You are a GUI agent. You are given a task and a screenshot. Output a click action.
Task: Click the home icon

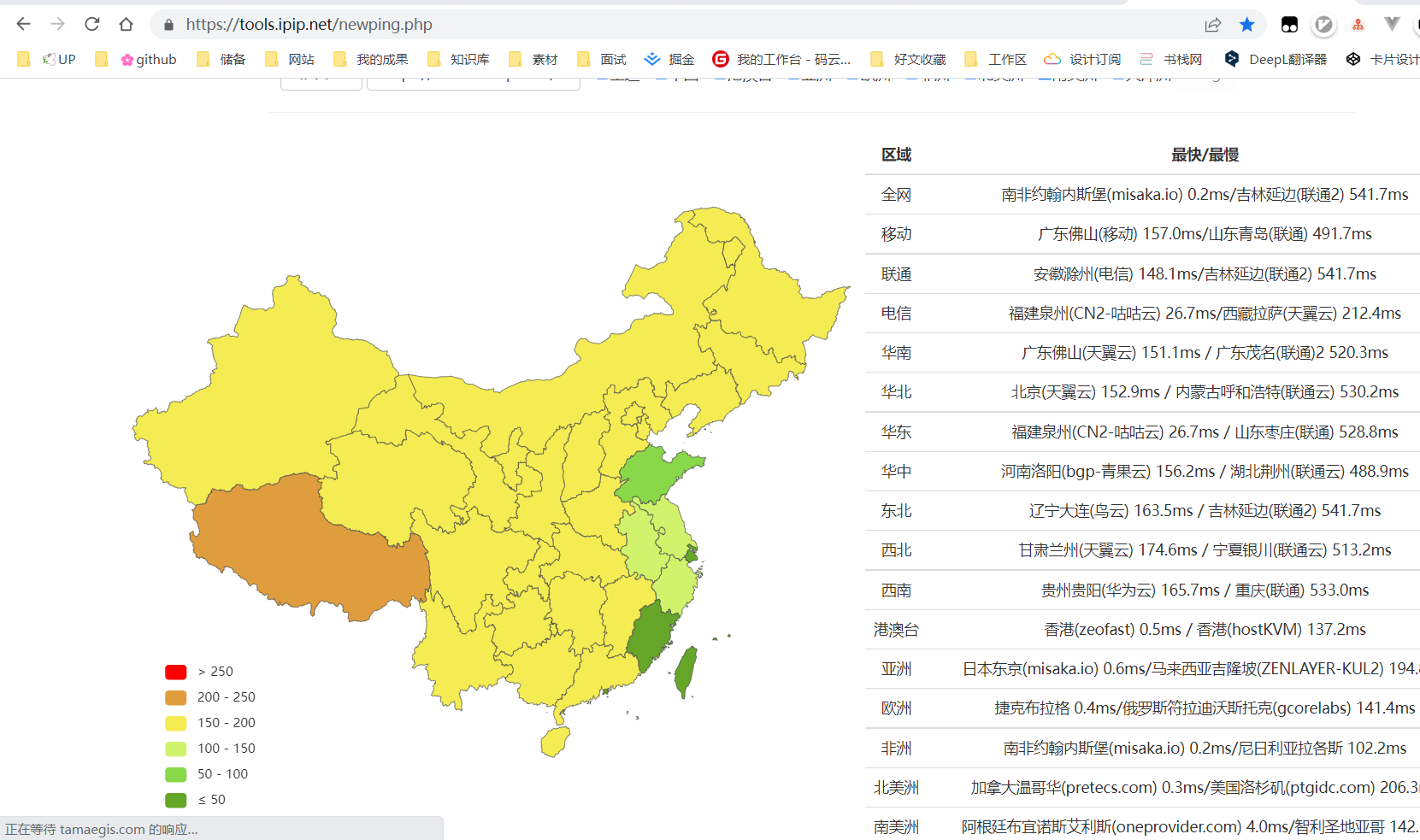[x=126, y=24]
